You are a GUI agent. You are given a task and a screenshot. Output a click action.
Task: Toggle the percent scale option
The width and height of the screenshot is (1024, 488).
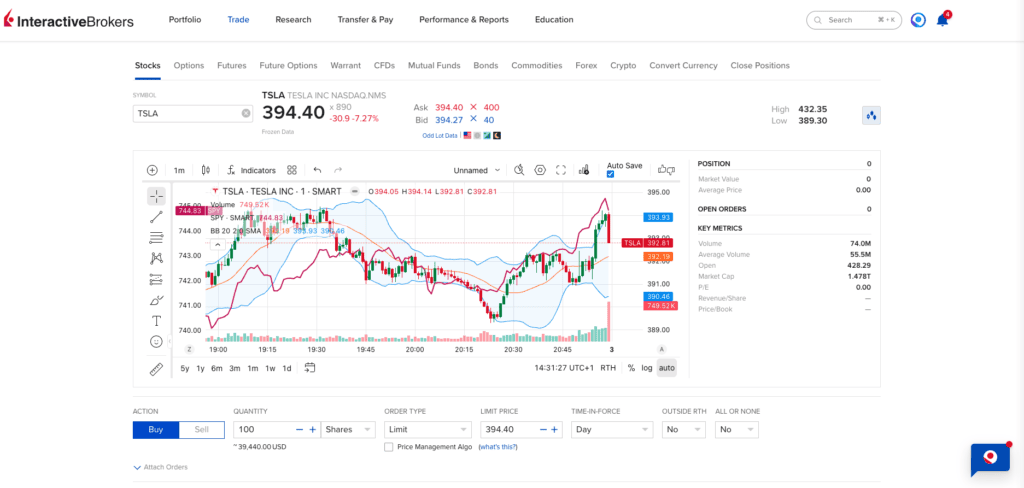point(631,368)
